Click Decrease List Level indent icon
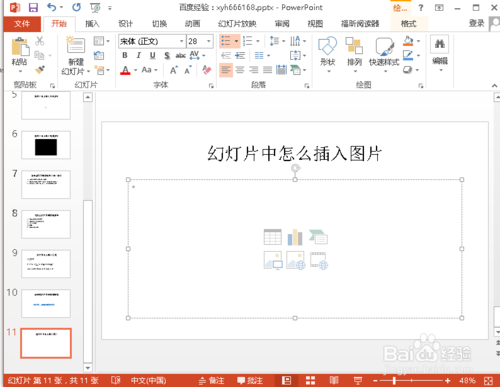This screenshot has height=387, width=500. coord(226,55)
